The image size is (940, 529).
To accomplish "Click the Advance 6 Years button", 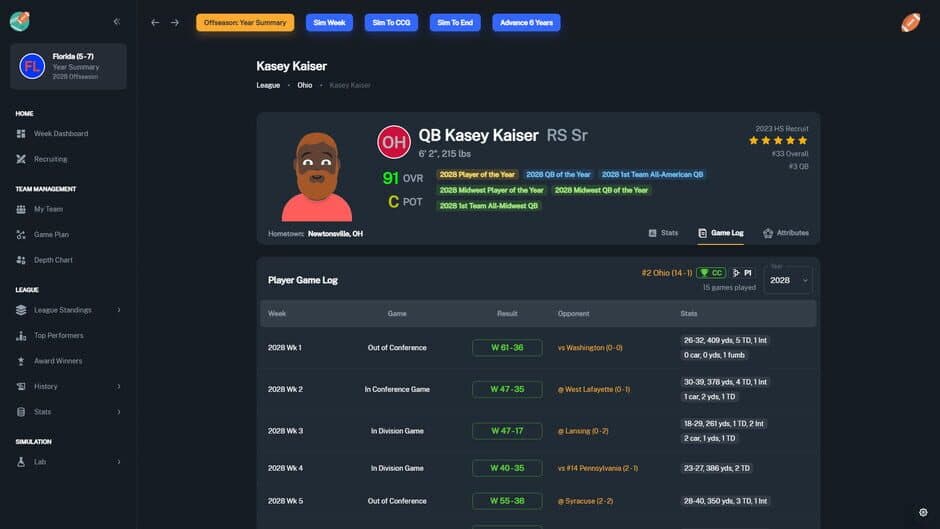I will coord(526,22).
